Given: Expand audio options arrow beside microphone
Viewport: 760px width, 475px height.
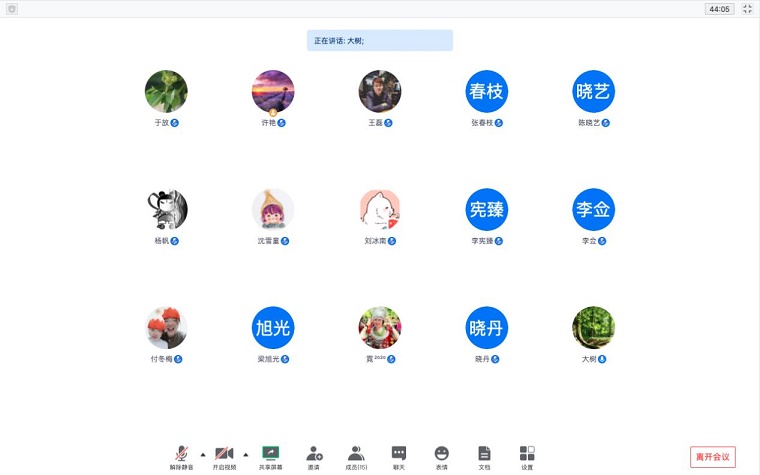Looking at the screenshot, I should [203, 454].
